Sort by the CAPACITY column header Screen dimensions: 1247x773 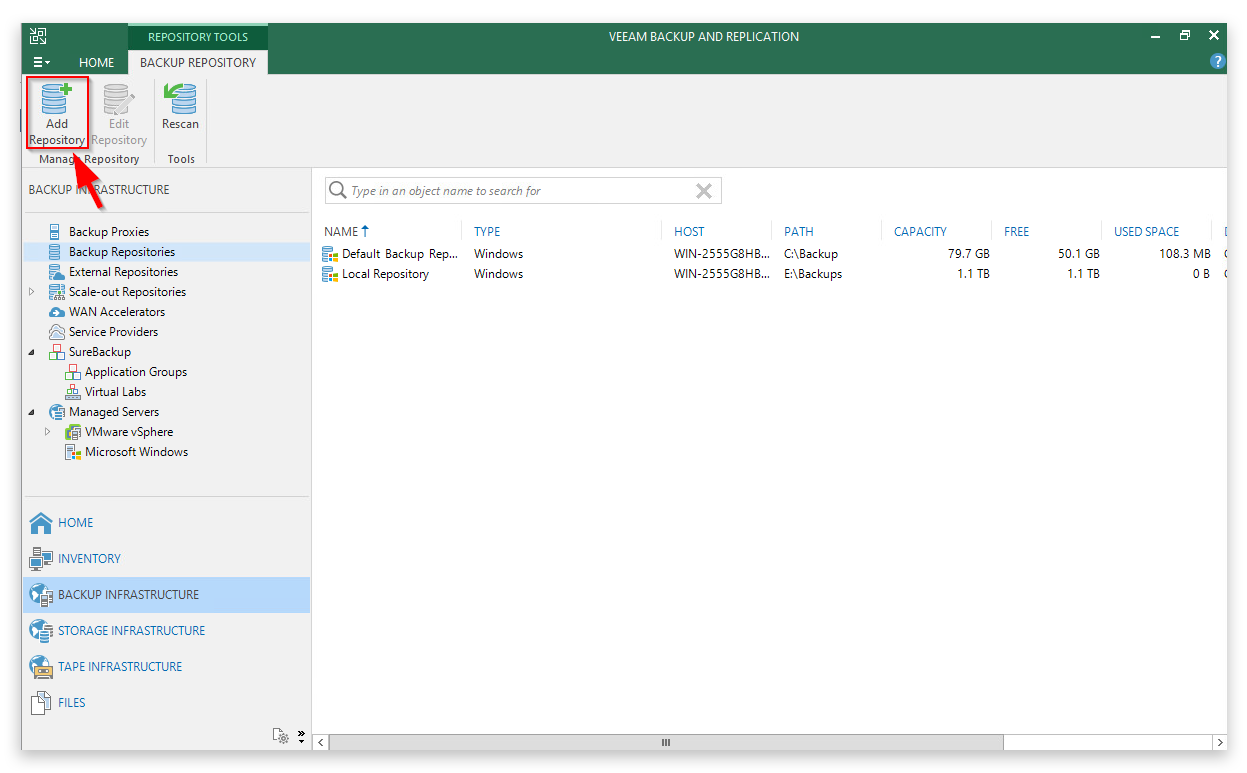click(920, 232)
